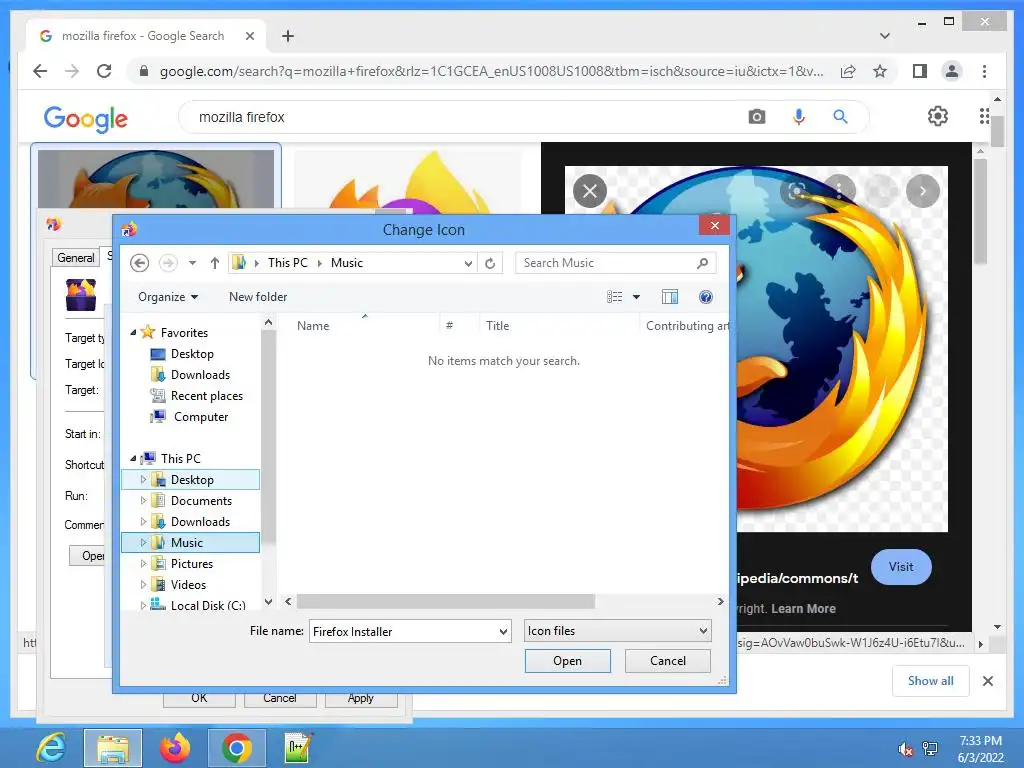Refresh the Music folder listing
This screenshot has width=1024, height=768.
490,263
